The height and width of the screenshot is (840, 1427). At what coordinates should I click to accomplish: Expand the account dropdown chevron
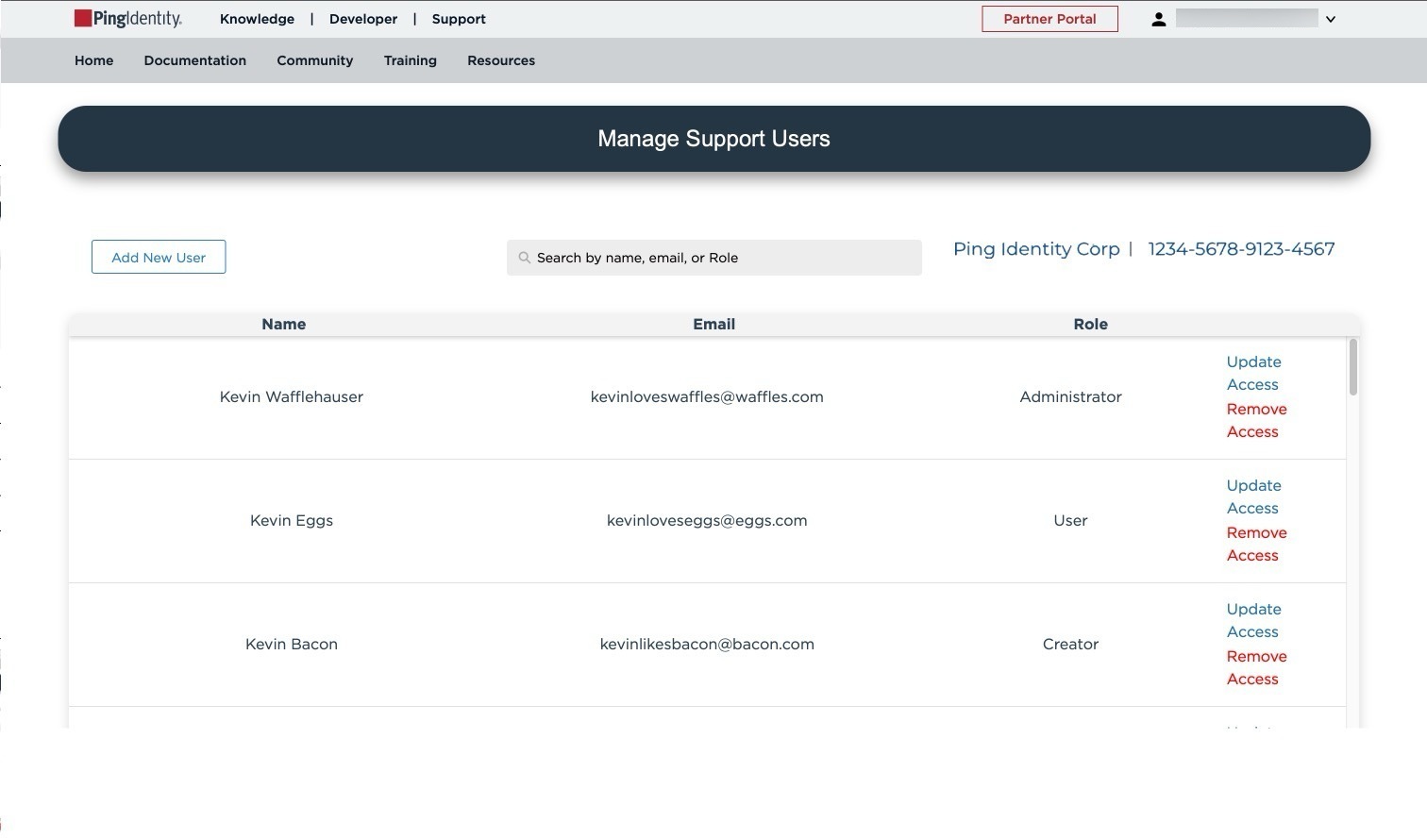pyautogui.click(x=1331, y=19)
